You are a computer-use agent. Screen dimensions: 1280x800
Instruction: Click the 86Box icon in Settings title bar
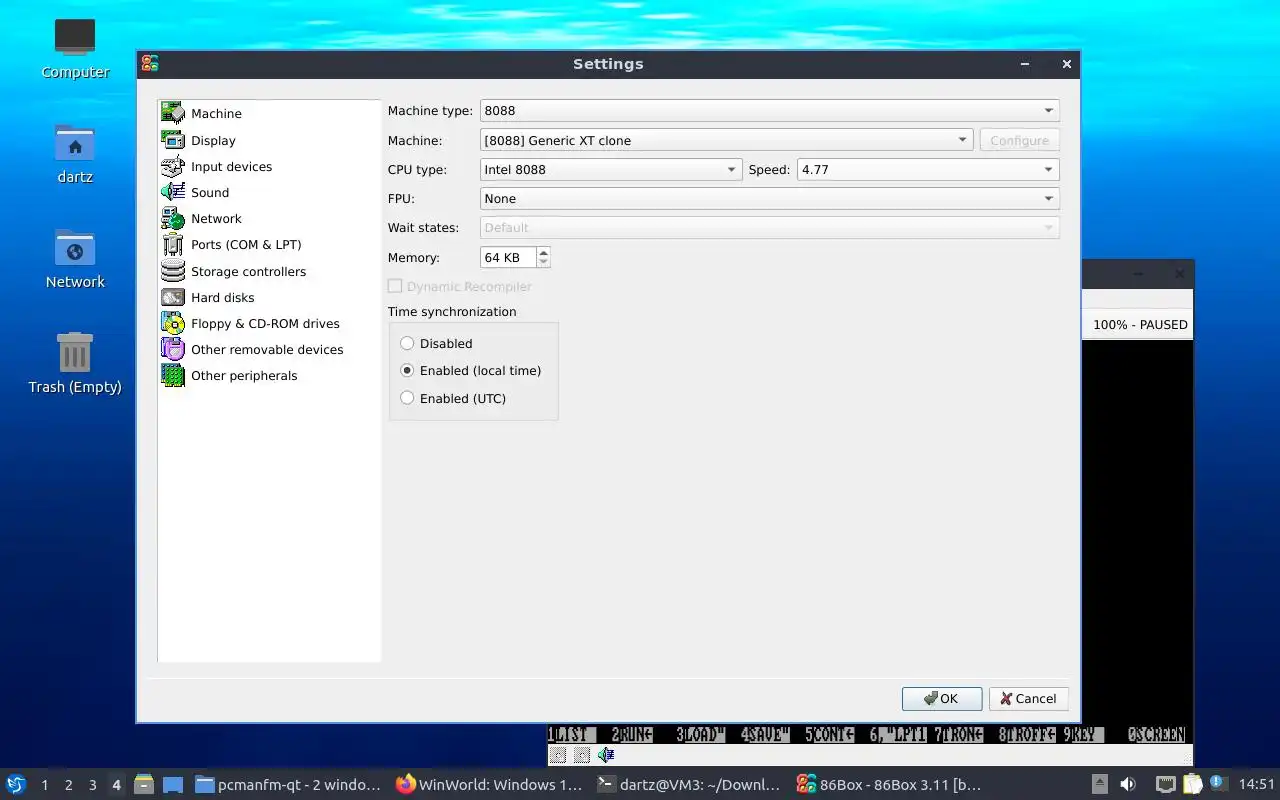pos(150,64)
